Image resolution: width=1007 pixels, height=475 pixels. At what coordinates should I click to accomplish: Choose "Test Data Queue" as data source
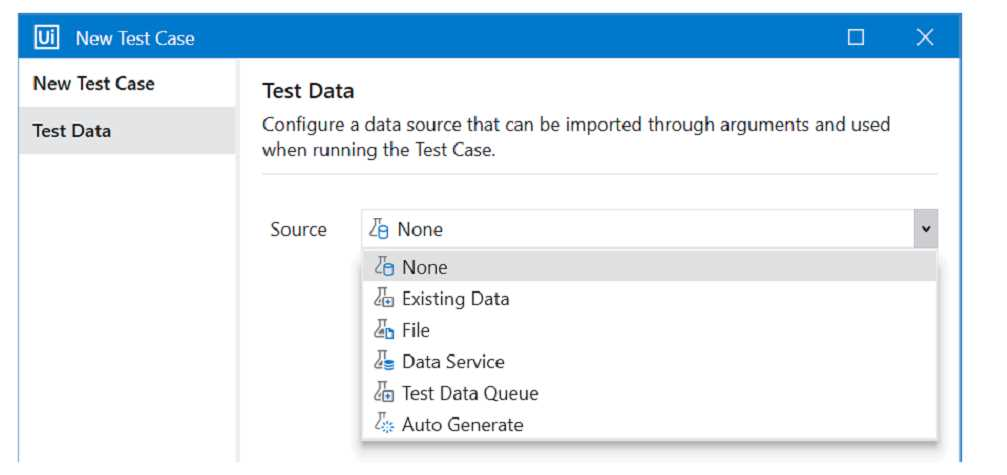click(x=470, y=393)
